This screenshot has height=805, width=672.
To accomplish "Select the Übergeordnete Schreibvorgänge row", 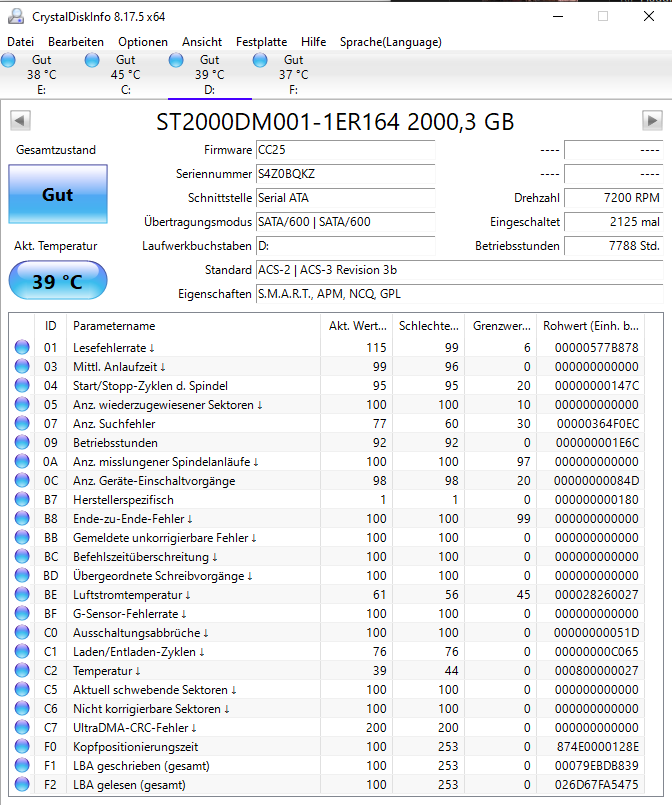I will coord(327,576).
